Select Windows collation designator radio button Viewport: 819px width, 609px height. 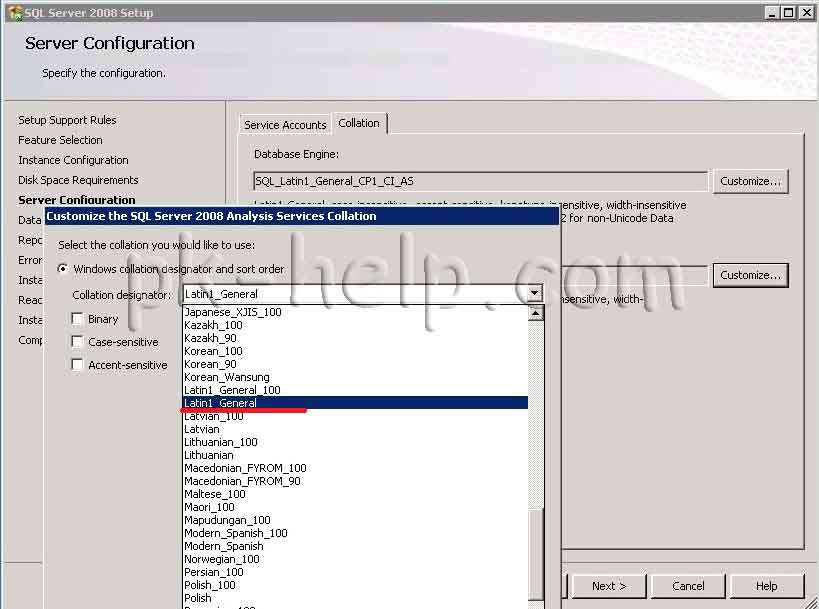[63, 269]
